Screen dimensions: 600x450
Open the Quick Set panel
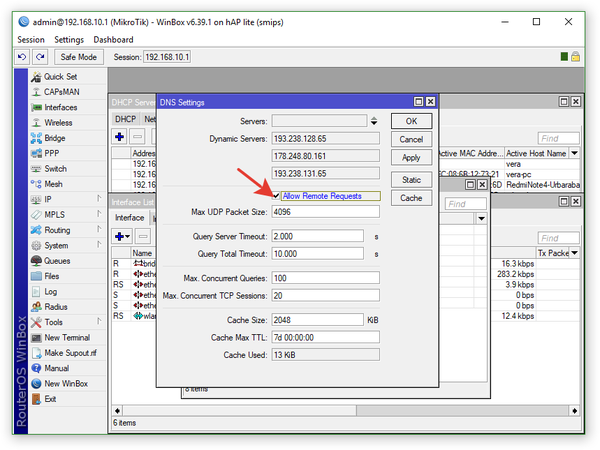60,77
